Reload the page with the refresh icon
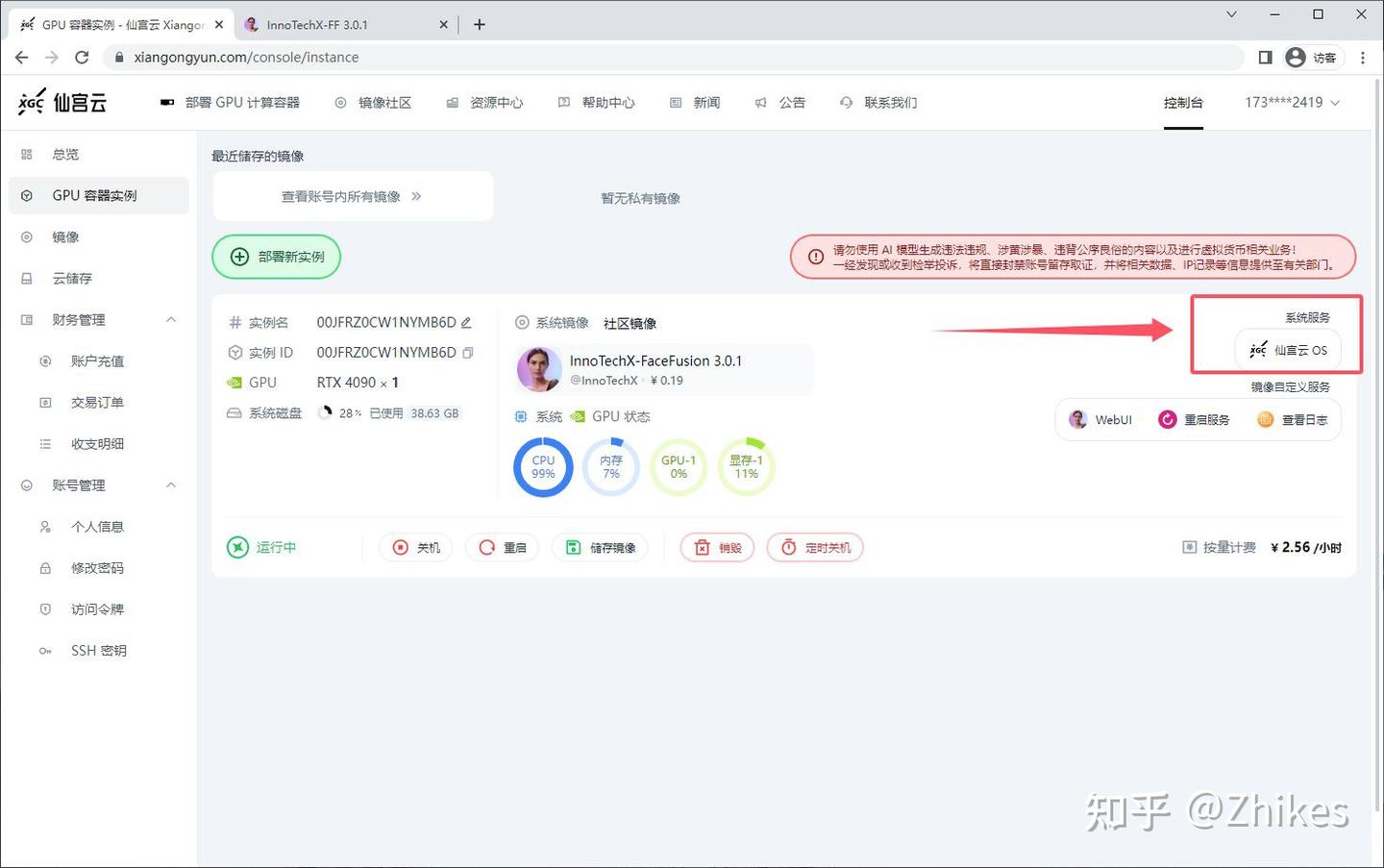 click(82, 58)
